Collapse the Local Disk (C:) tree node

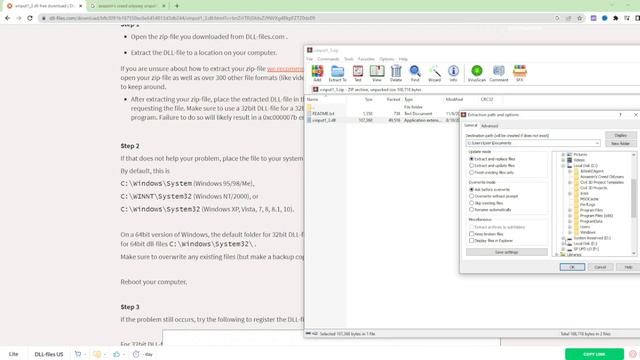click(563, 166)
